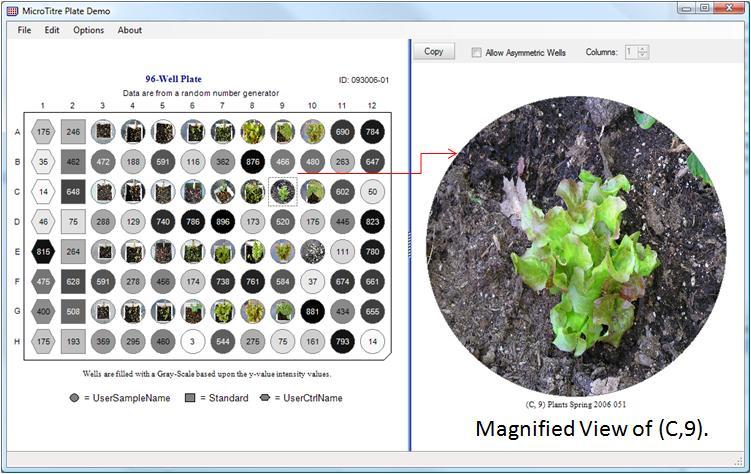Open the About menu
The image size is (751, 474).
click(130, 30)
